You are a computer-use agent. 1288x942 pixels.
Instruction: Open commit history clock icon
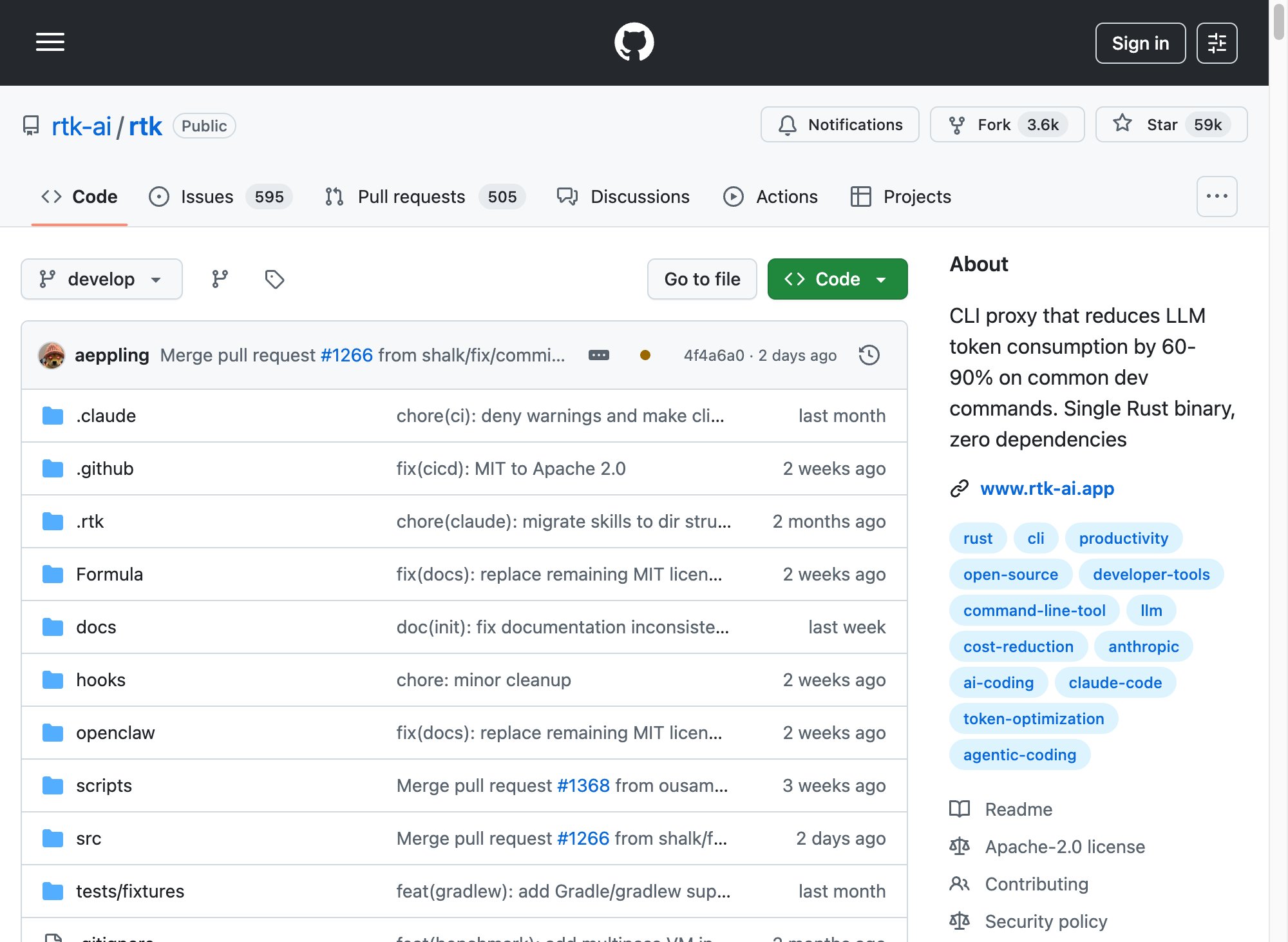869,355
